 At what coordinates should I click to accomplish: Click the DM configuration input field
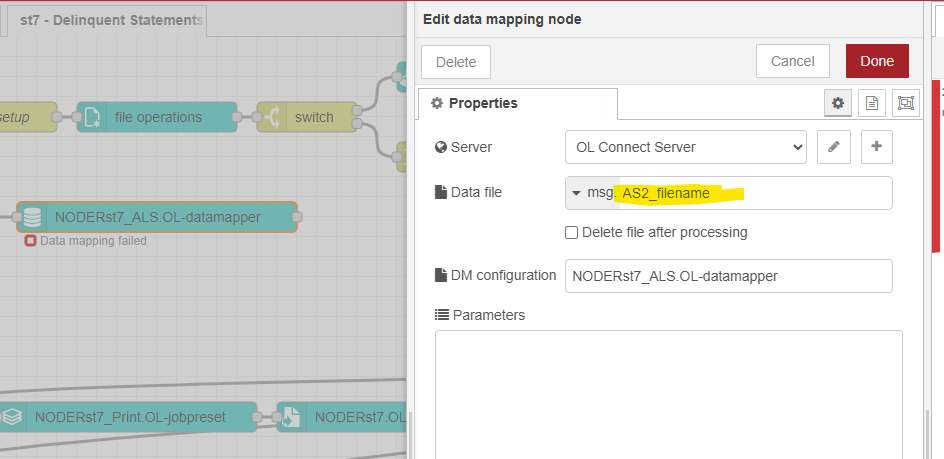[728, 276]
